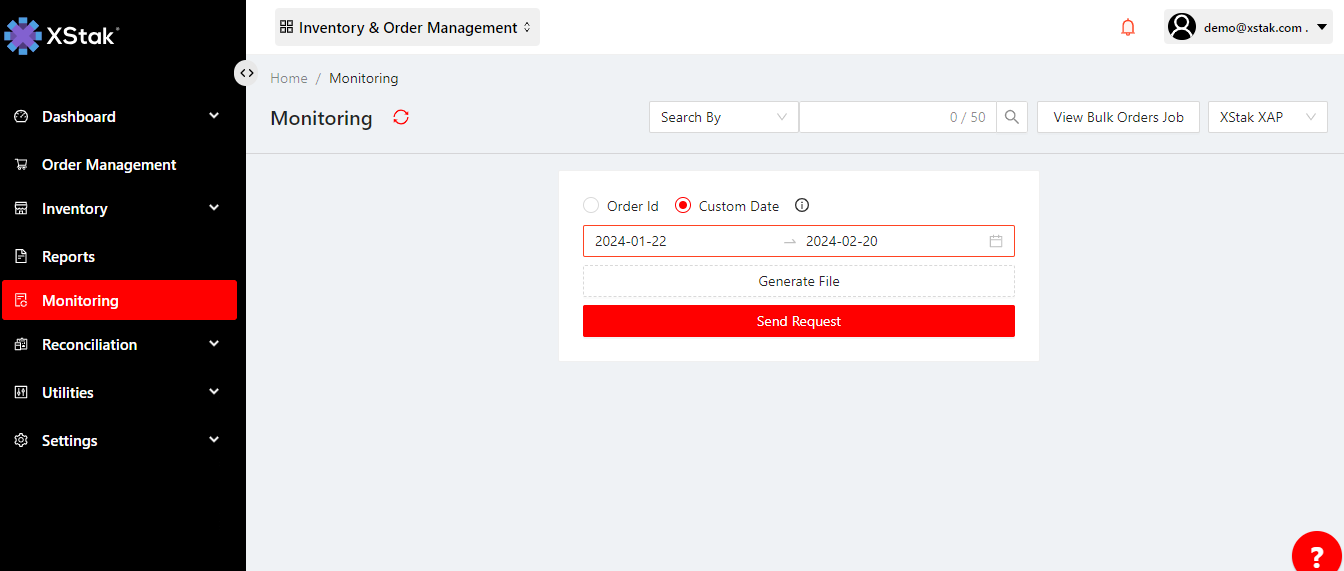
Task: Click the red help question mark button
Action: (x=1316, y=553)
